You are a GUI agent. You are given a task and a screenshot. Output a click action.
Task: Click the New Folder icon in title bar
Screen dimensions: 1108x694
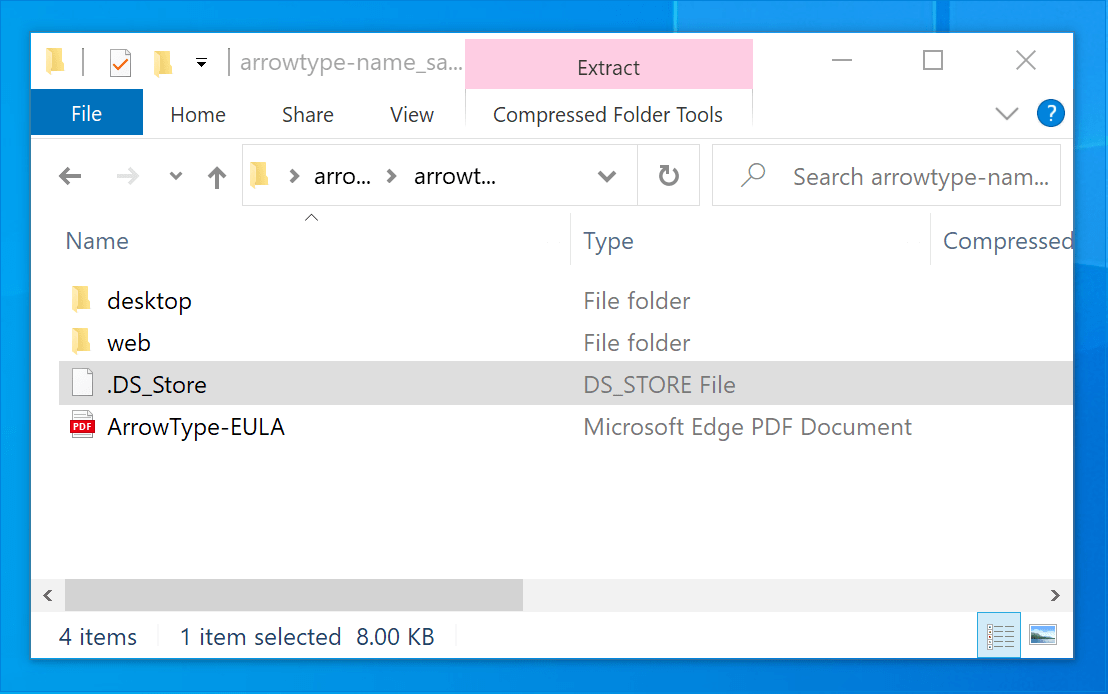pos(163,63)
